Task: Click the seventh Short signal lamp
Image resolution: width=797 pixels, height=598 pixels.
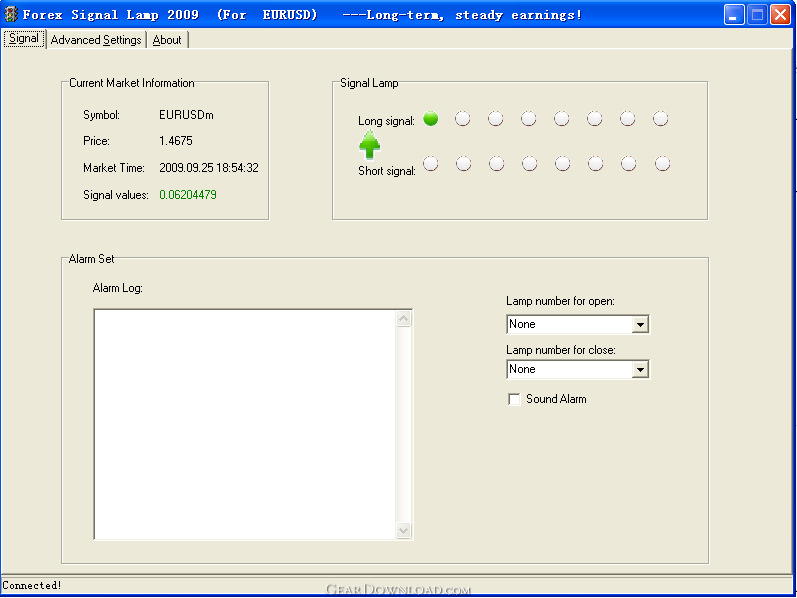Action: [x=629, y=164]
